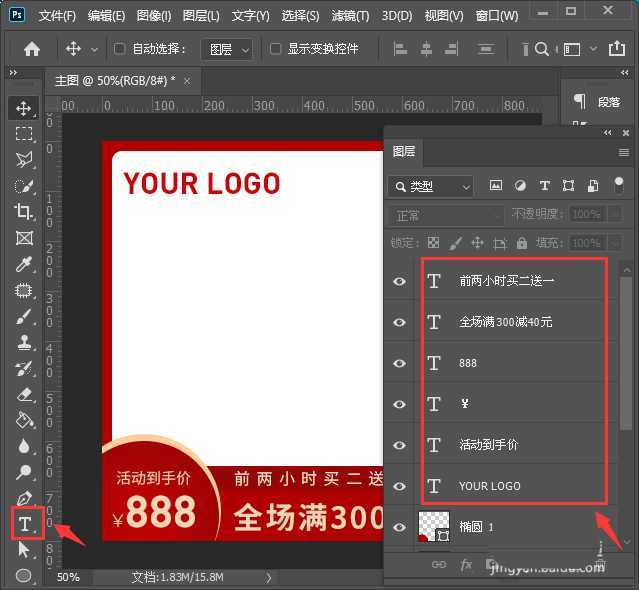Image resolution: width=639 pixels, height=590 pixels.
Task: Select the Move tool in toolbar
Action: tap(24, 108)
